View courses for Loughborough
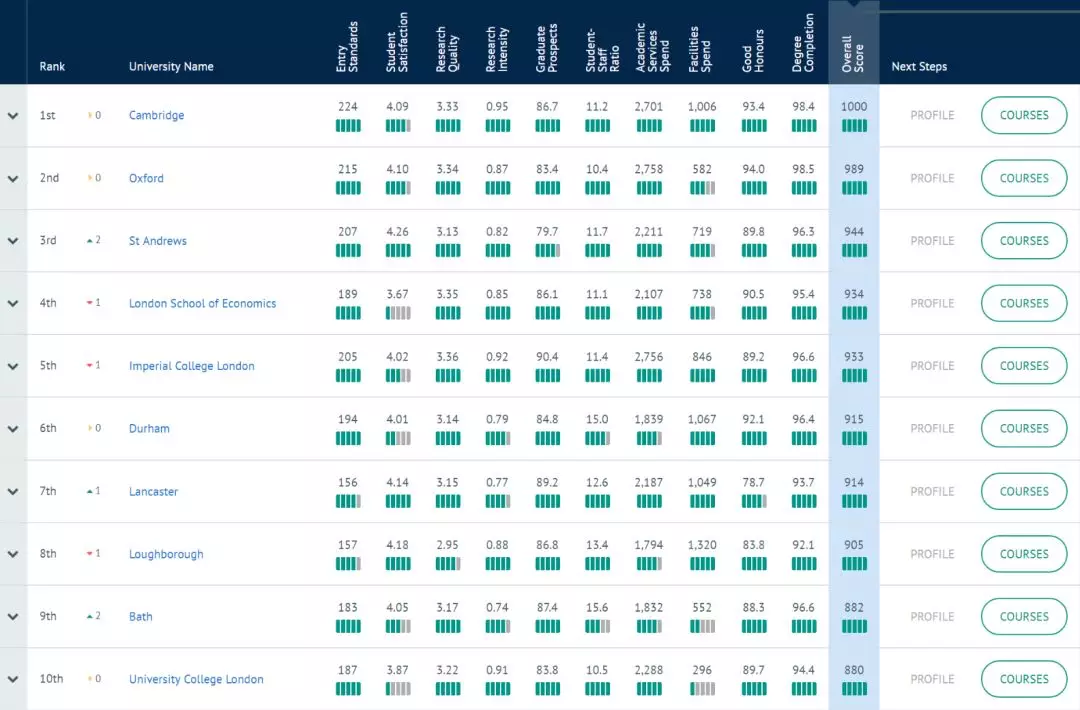The image size is (1080, 710). coord(1024,554)
